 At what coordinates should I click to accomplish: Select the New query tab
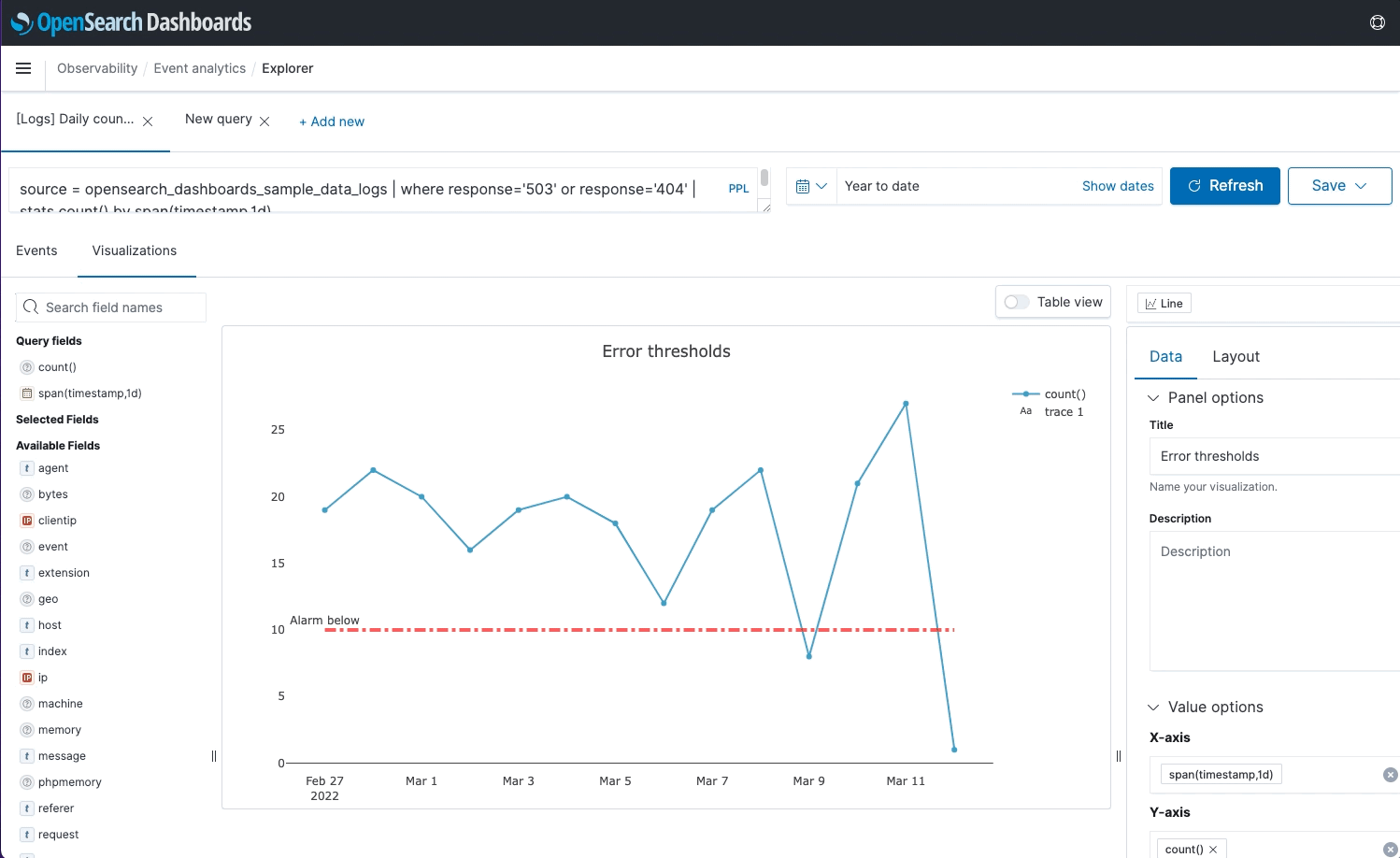(219, 119)
